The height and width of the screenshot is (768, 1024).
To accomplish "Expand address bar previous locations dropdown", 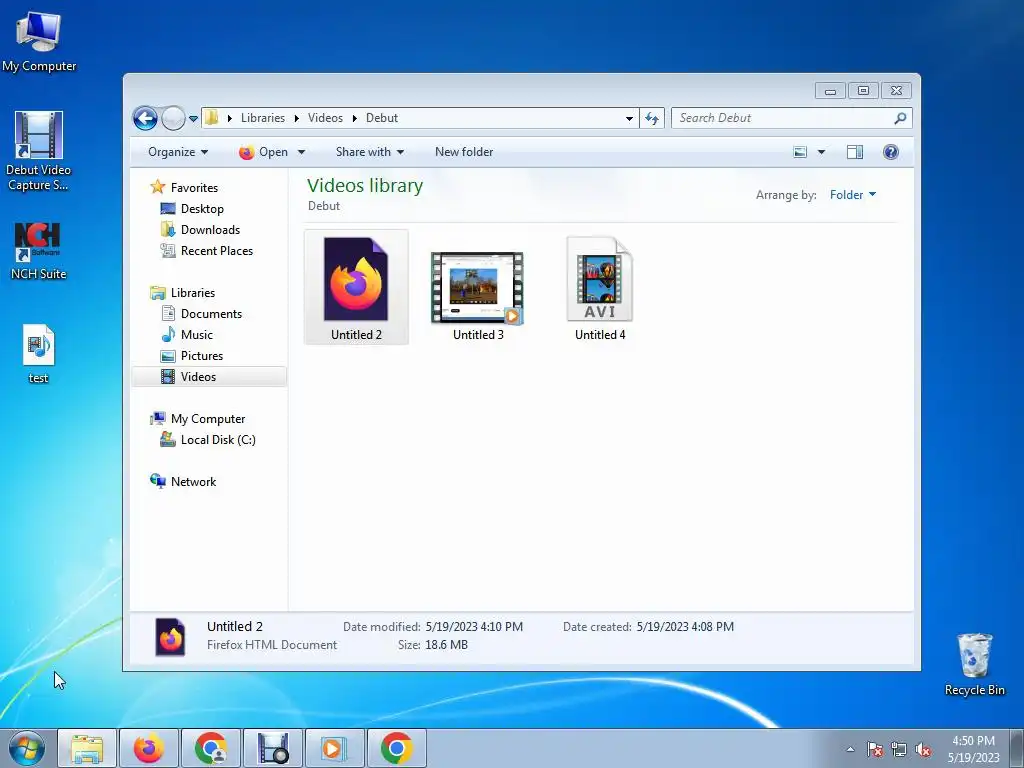I will (629, 118).
